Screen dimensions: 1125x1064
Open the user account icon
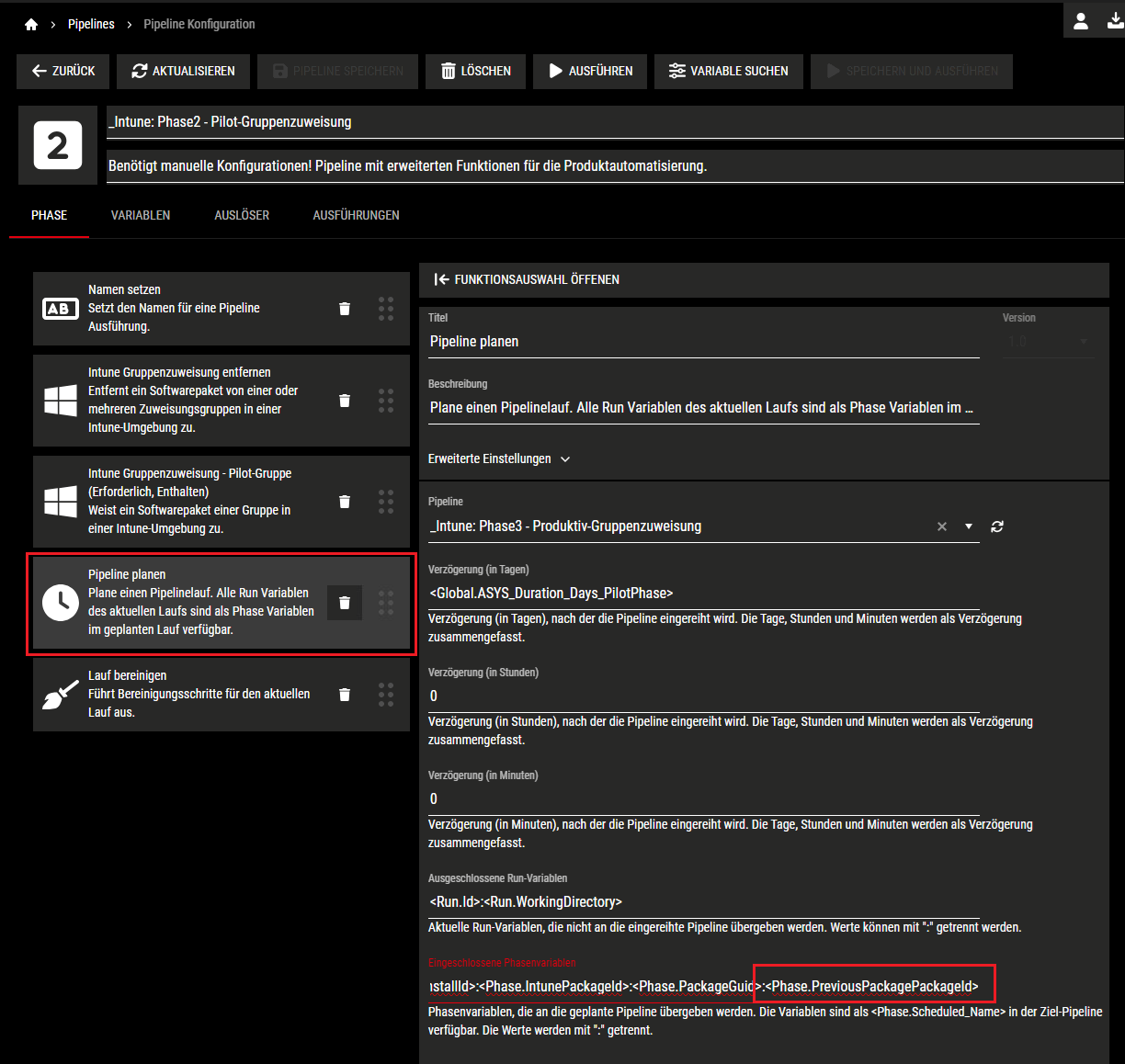pos(1081,21)
